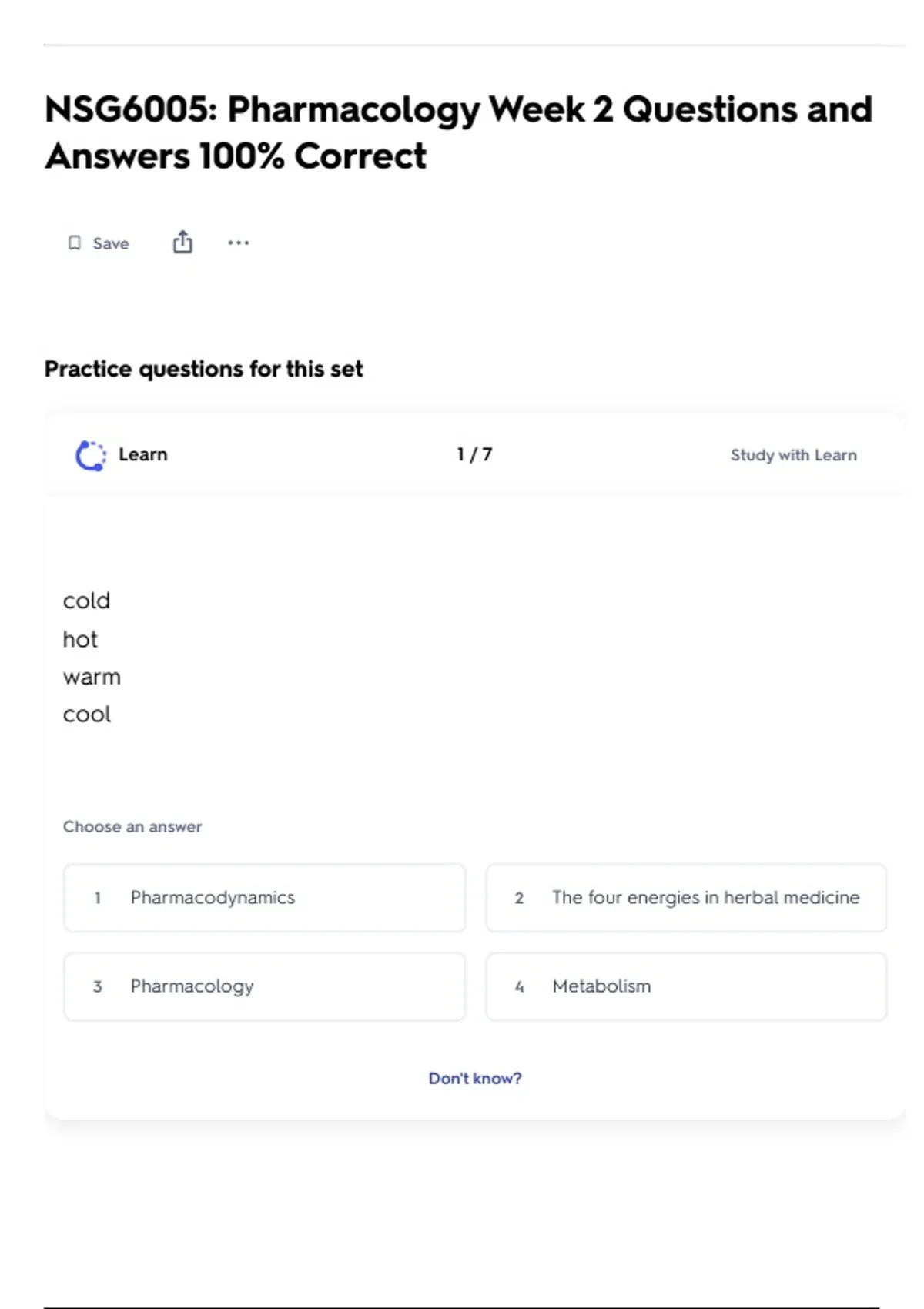924x1309 pixels.
Task: Click the number 1 answer badge
Action: 98,898
